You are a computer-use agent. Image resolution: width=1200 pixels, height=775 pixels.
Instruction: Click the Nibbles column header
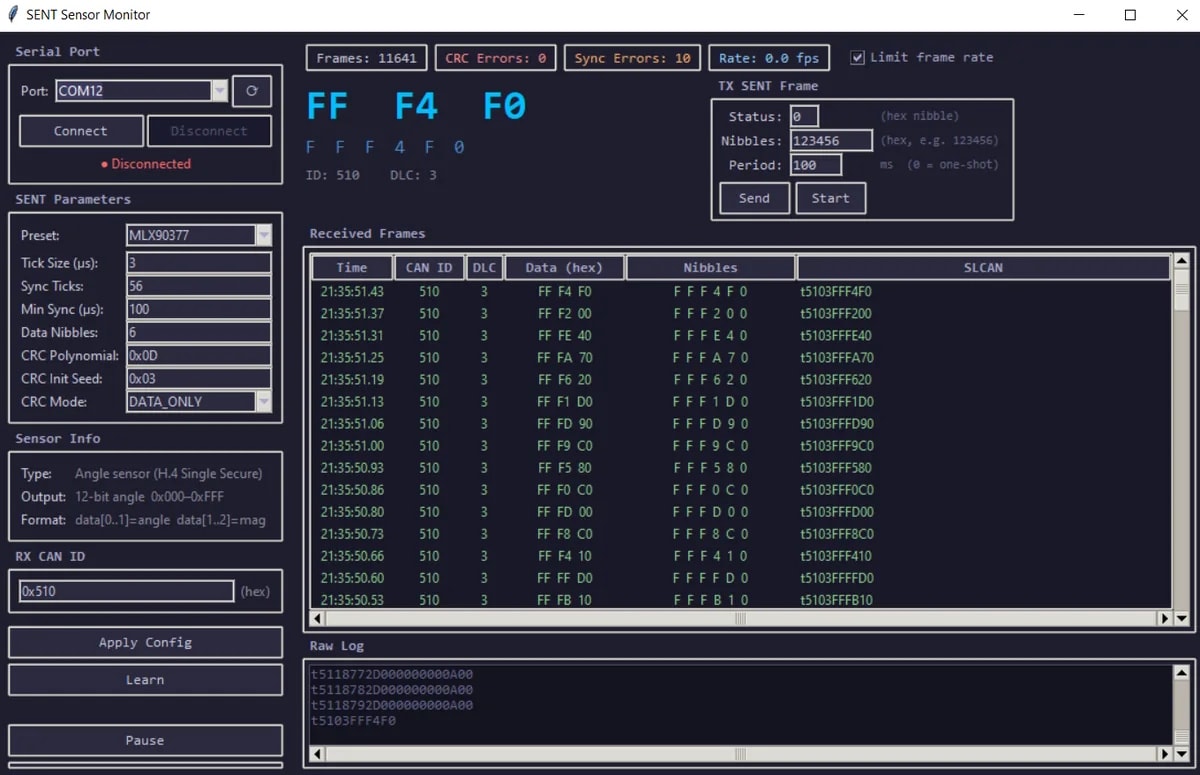coord(711,268)
